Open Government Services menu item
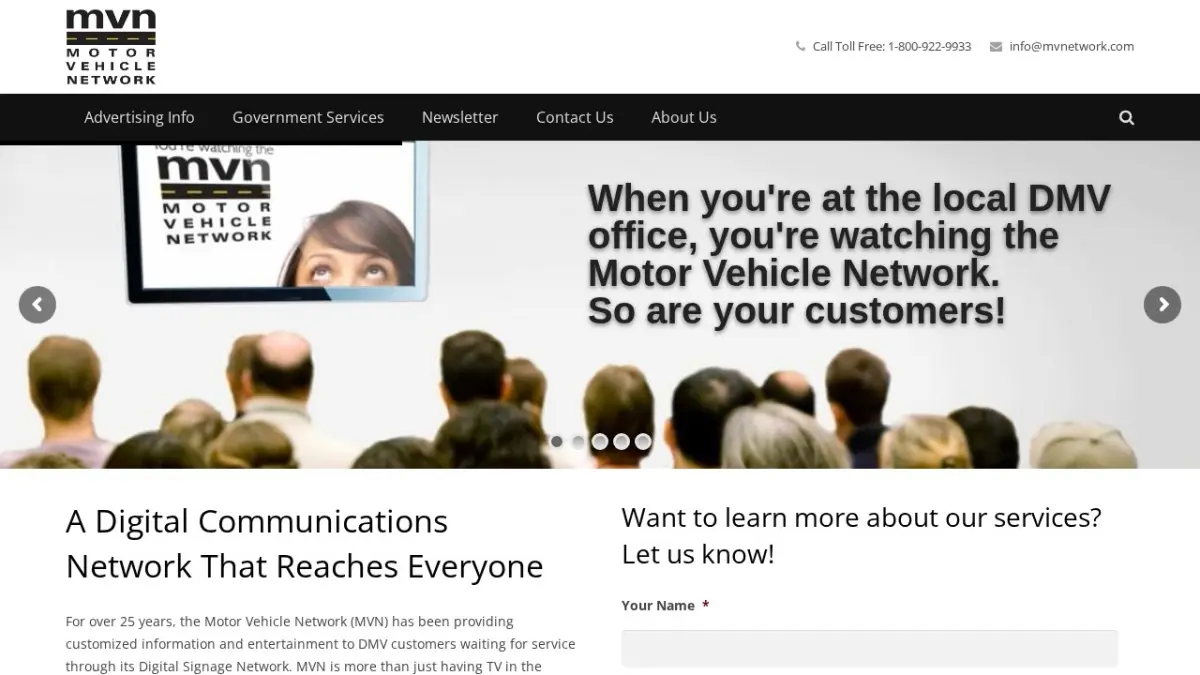The image size is (1200, 675). click(308, 117)
